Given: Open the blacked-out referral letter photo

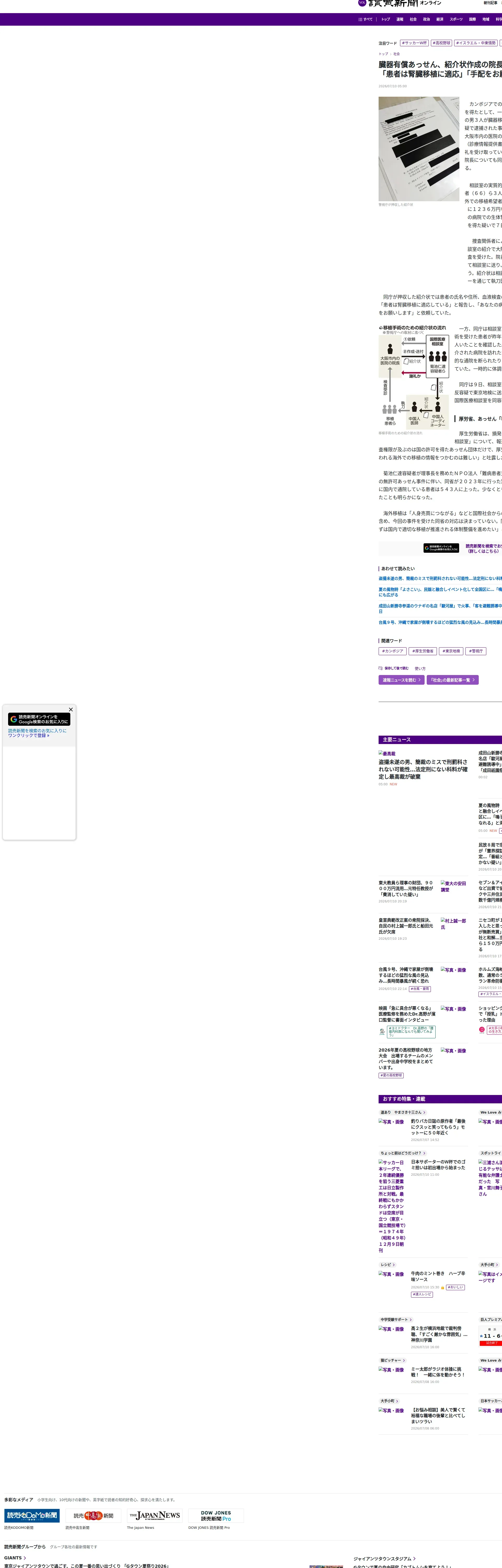Looking at the screenshot, I should pos(419,149).
